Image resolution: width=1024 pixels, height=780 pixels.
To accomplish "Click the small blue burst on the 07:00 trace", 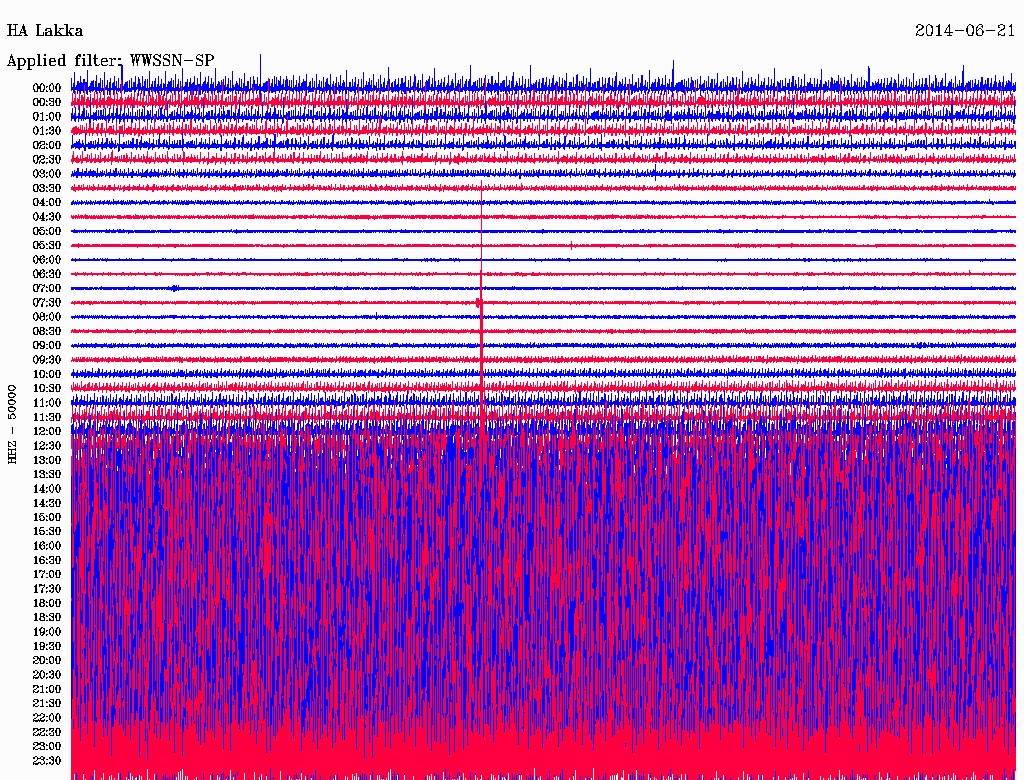I will point(175,288).
